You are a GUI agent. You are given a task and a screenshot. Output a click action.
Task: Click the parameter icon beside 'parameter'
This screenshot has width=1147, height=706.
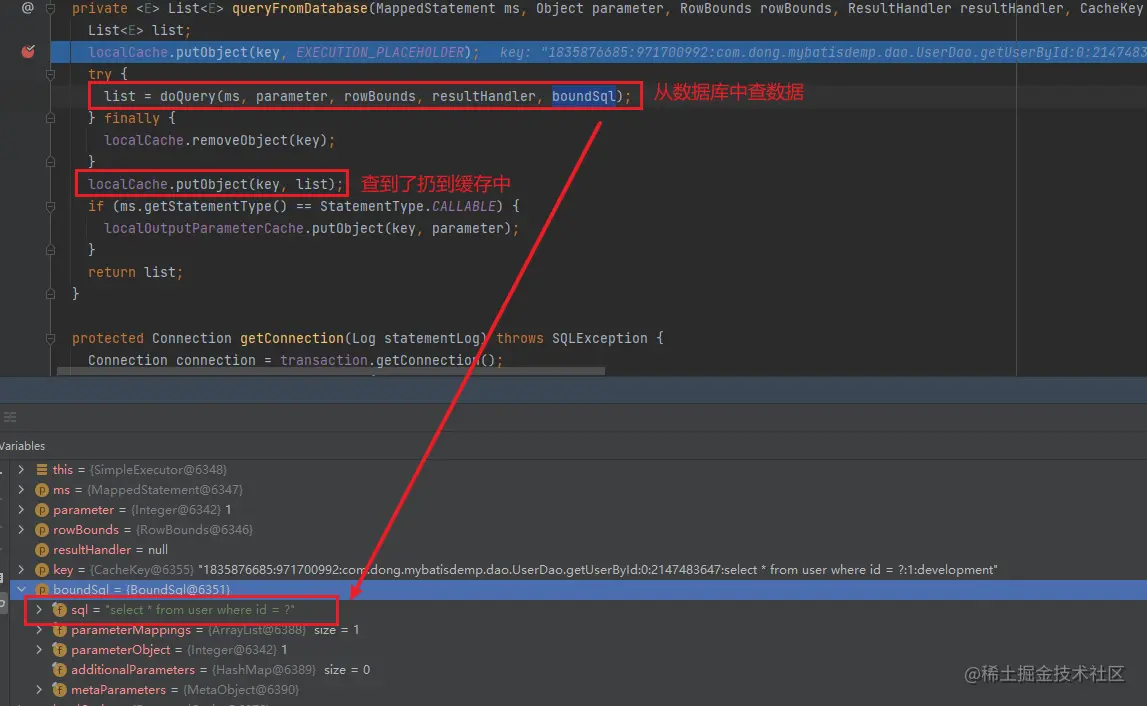pos(42,509)
